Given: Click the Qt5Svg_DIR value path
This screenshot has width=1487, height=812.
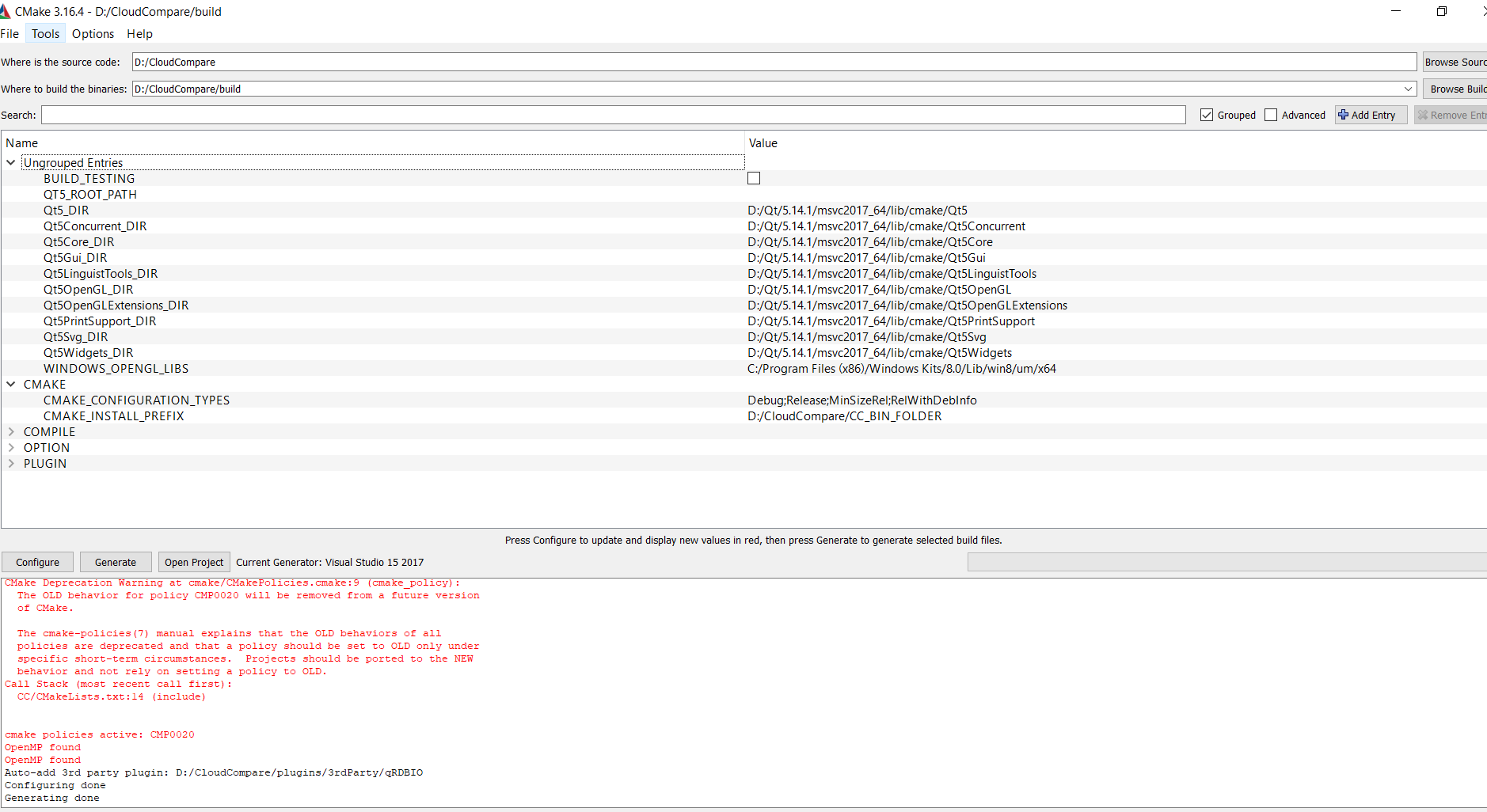Looking at the screenshot, I should 867,336.
